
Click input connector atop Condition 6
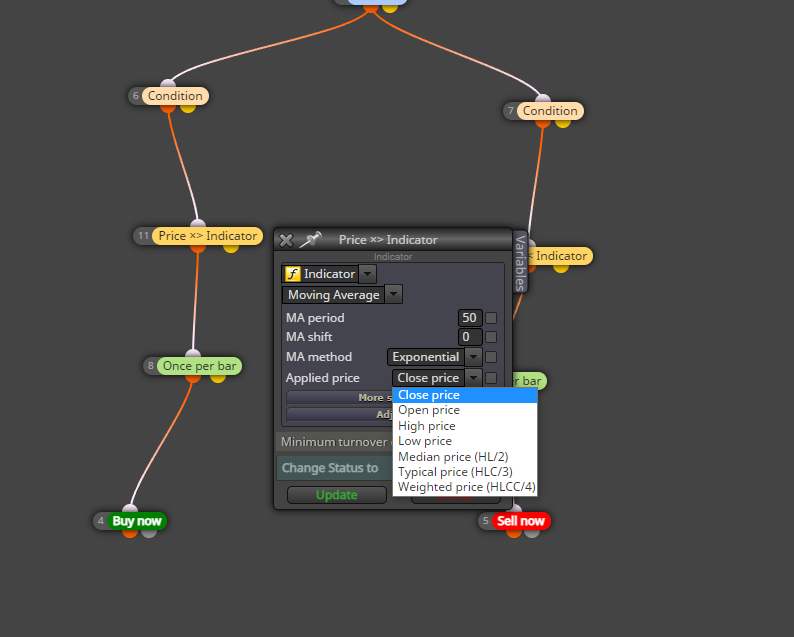(x=168, y=84)
